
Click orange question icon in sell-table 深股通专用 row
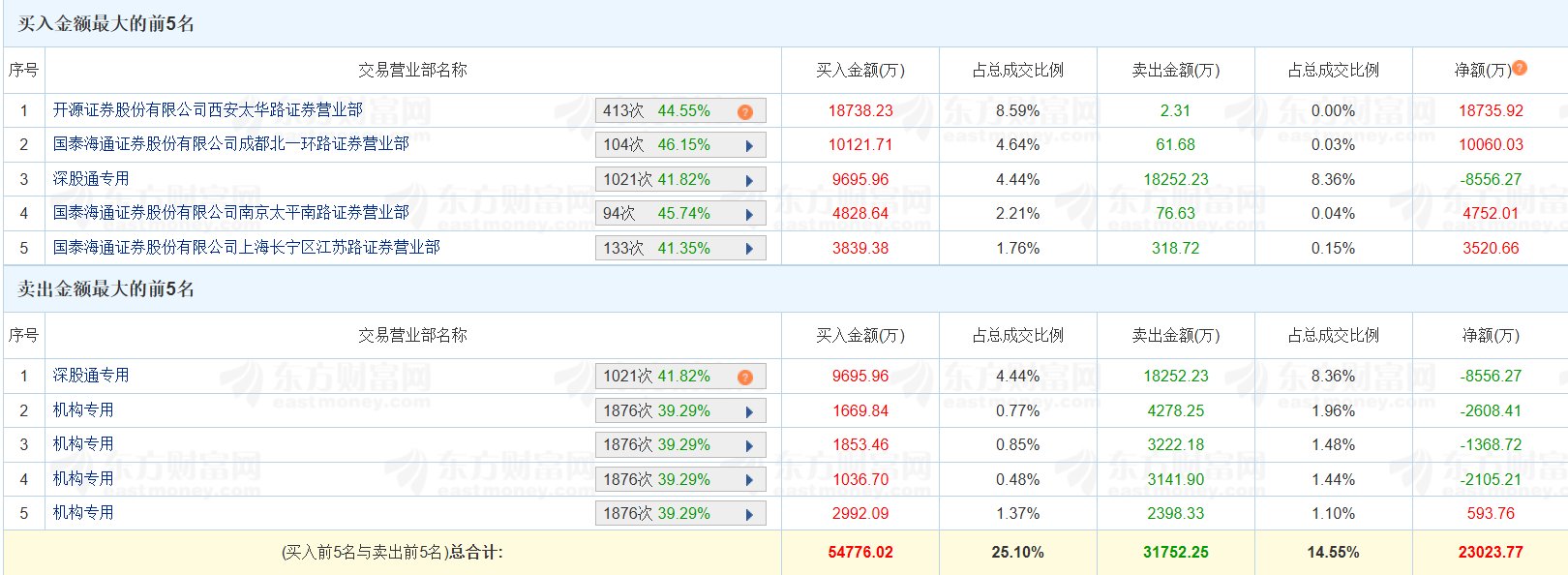tap(744, 378)
